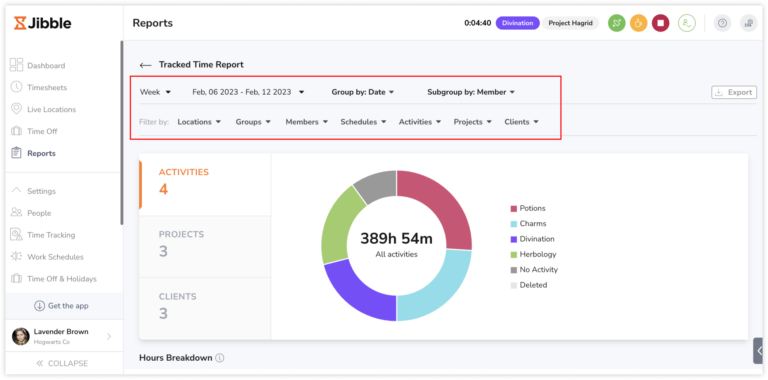The height and width of the screenshot is (380, 768).
Task: Click the Time Off & Holidays icon
Action: point(17,279)
